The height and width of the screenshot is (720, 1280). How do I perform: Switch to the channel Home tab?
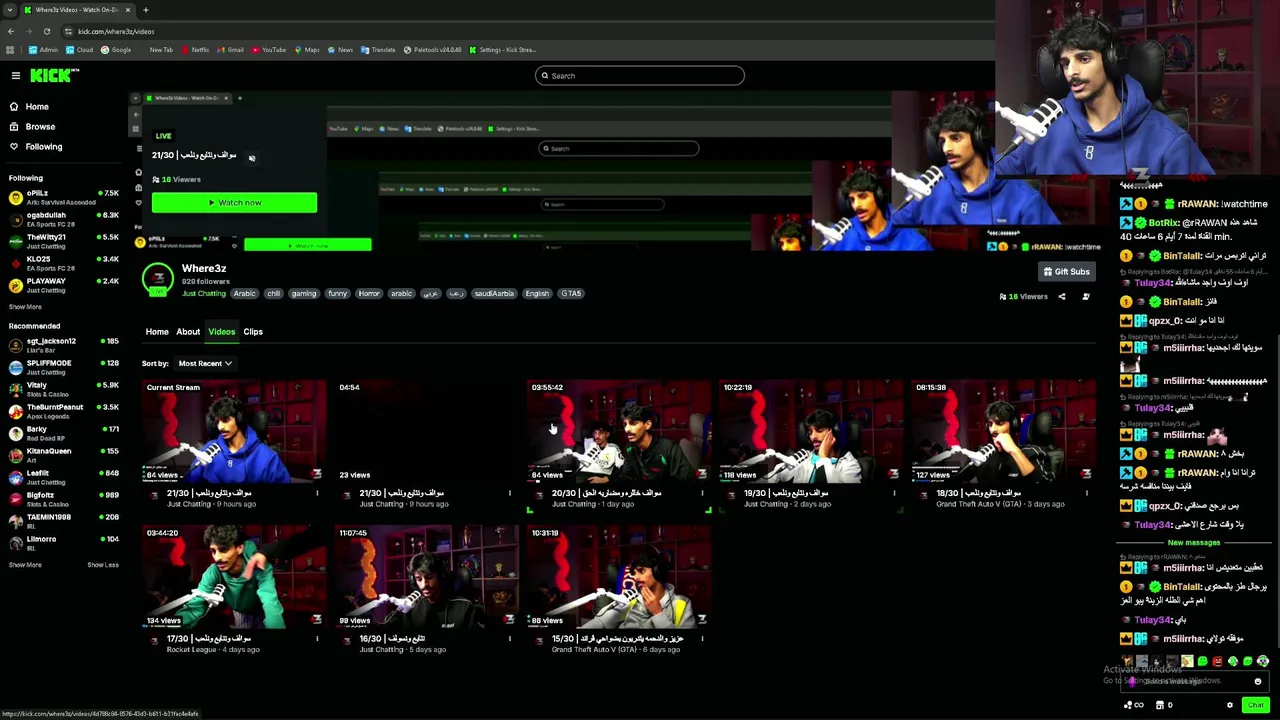point(157,332)
